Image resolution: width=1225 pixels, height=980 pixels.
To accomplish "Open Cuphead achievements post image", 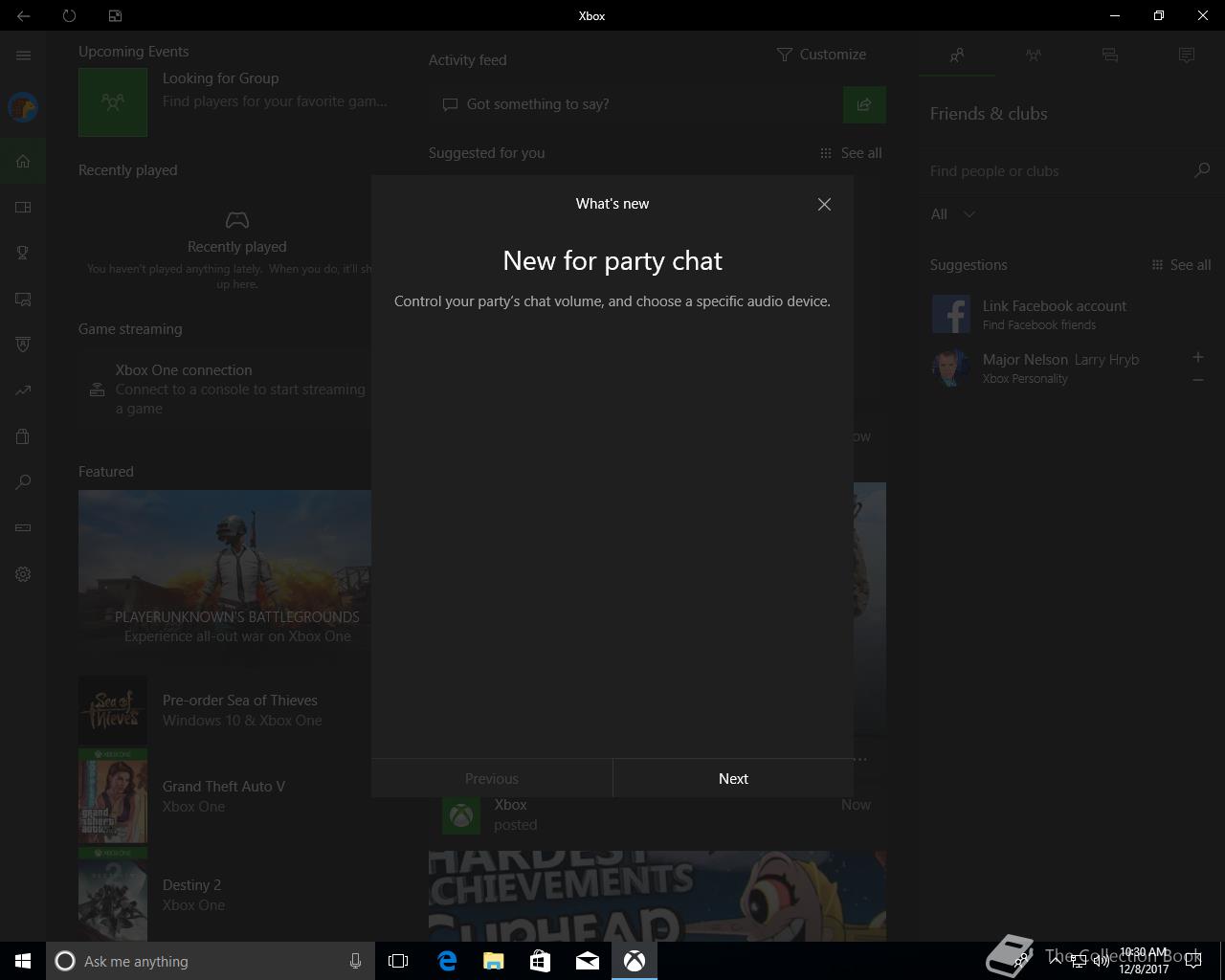I will click(x=657, y=896).
